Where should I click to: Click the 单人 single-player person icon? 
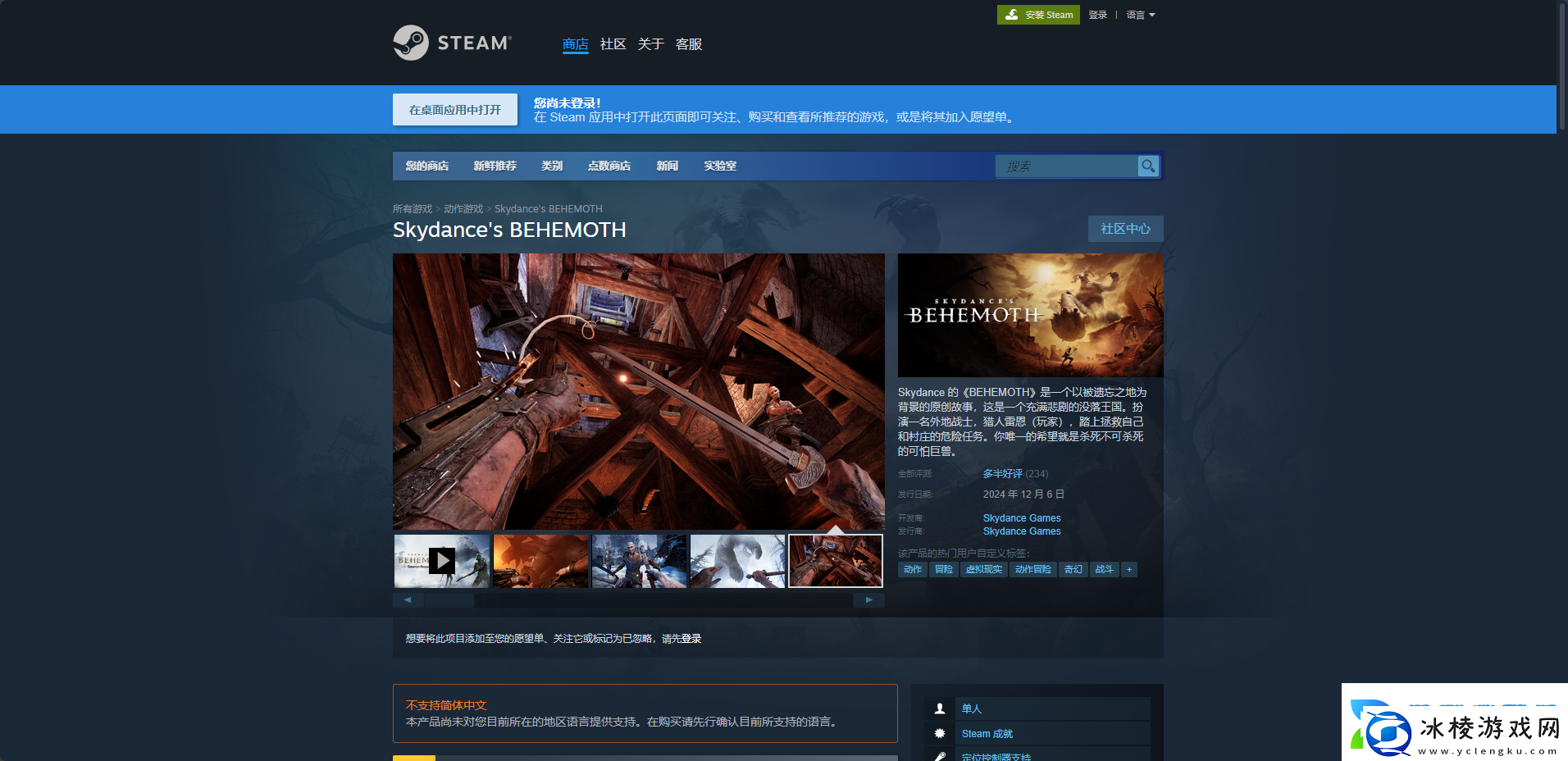pos(939,708)
